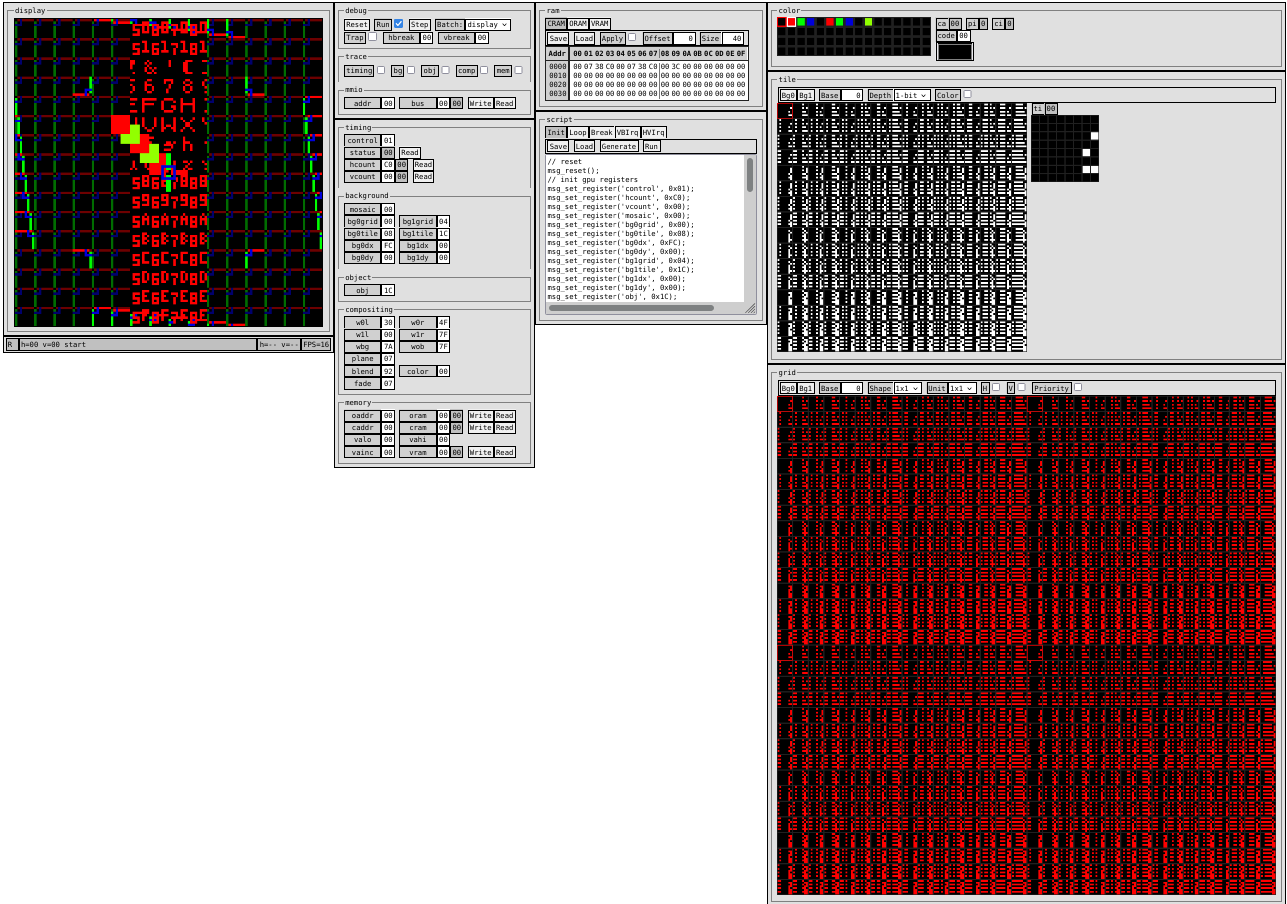1287x904 pixels.
Task: Click Read in the cram memory row
Action: (505, 428)
